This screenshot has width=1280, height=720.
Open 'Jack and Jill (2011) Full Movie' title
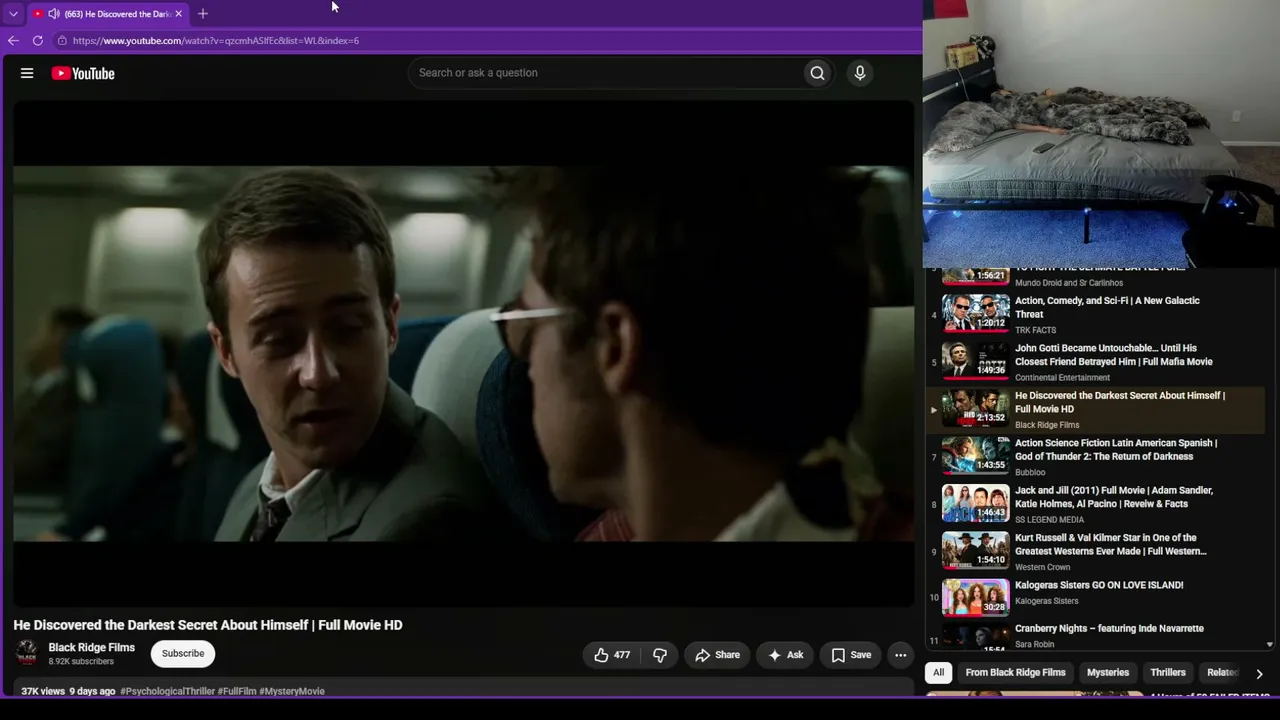coord(1114,497)
